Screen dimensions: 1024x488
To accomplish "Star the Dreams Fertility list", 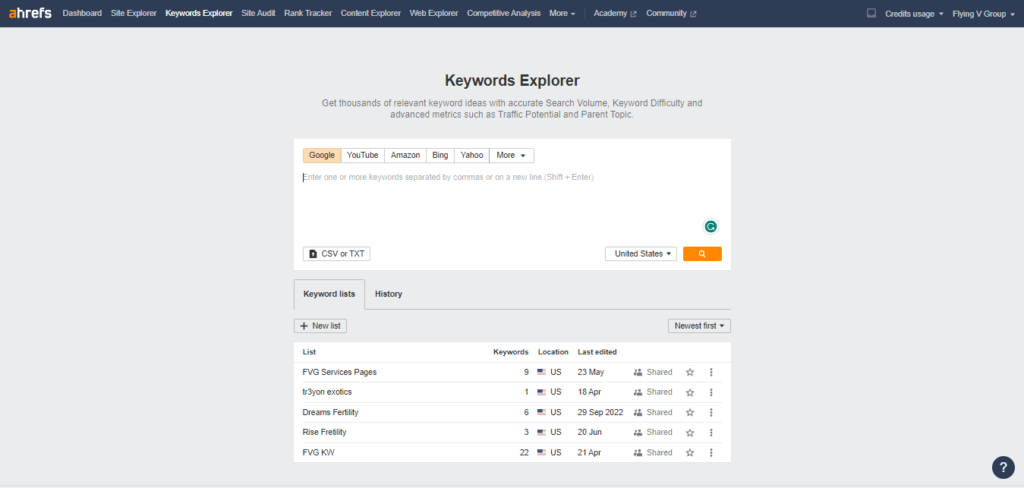I will 690,412.
